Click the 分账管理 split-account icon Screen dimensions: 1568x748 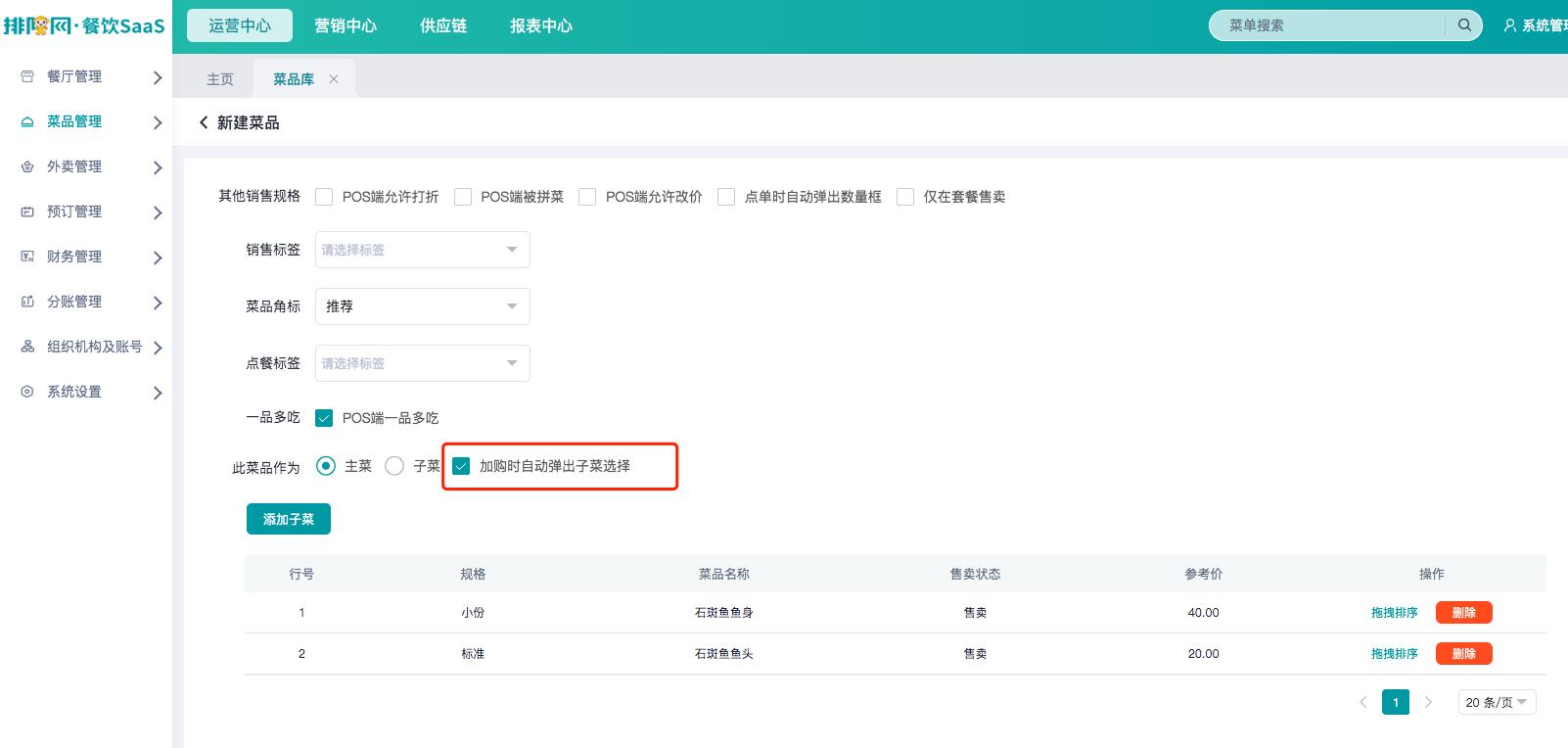tap(27, 302)
